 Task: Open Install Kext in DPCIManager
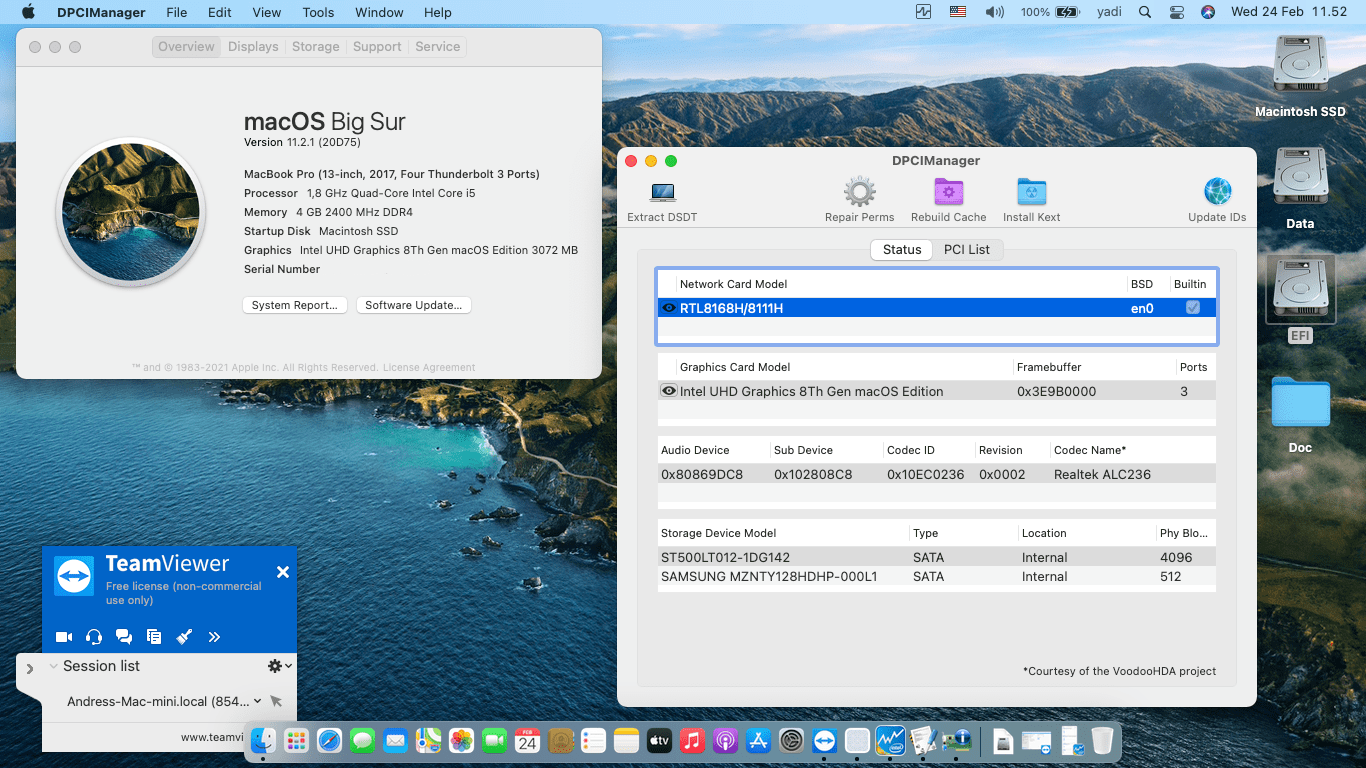[x=1031, y=192]
